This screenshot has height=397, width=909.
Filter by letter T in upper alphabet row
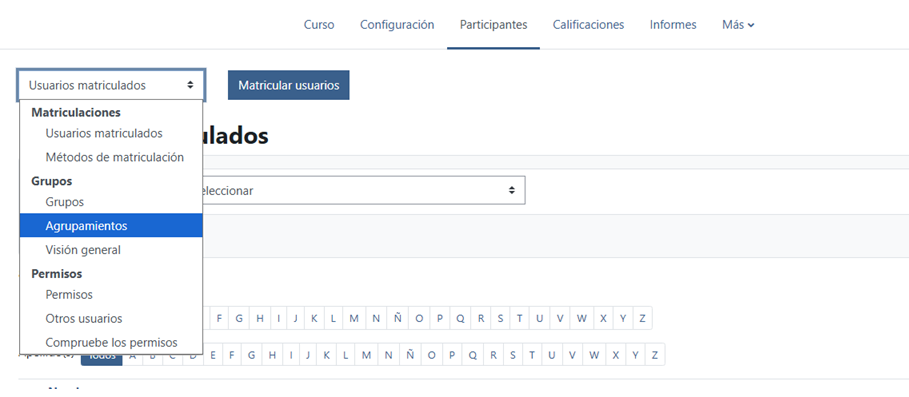pyautogui.click(x=519, y=318)
